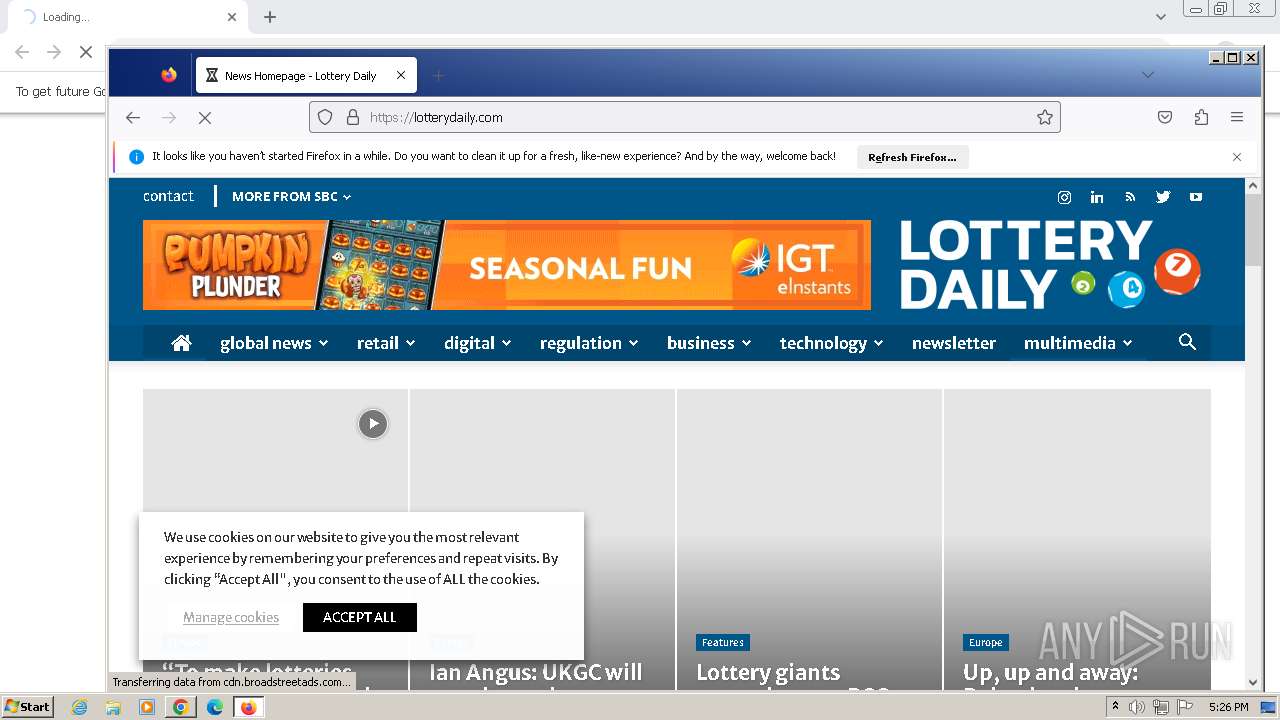Image resolution: width=1280 pixels, height=720 pixels.
Task: Expand regulation menu
Action: point(589,343)
